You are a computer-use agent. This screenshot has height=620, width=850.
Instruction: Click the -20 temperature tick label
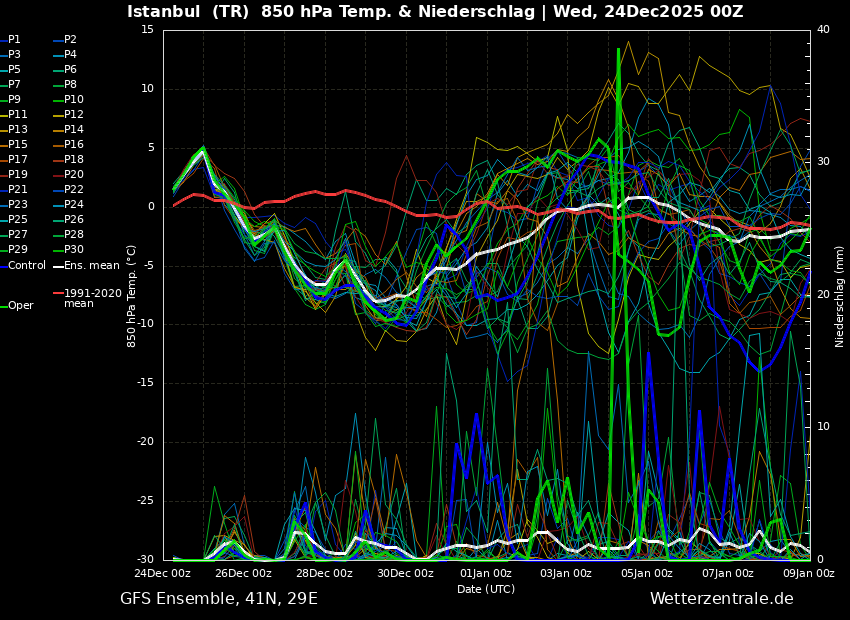click(146, 442)
